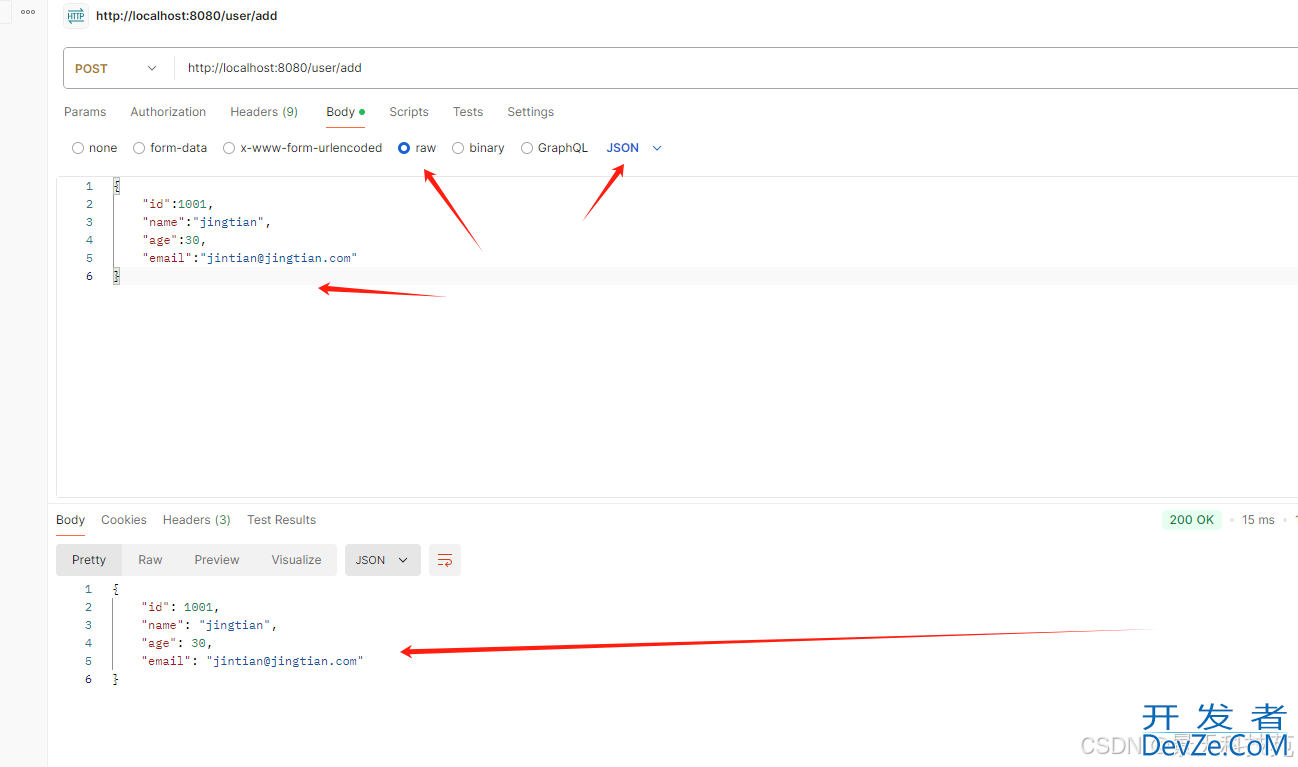Click line number 1 in response viewer
The image size is (1298, 767).
[x=88, y=589]
